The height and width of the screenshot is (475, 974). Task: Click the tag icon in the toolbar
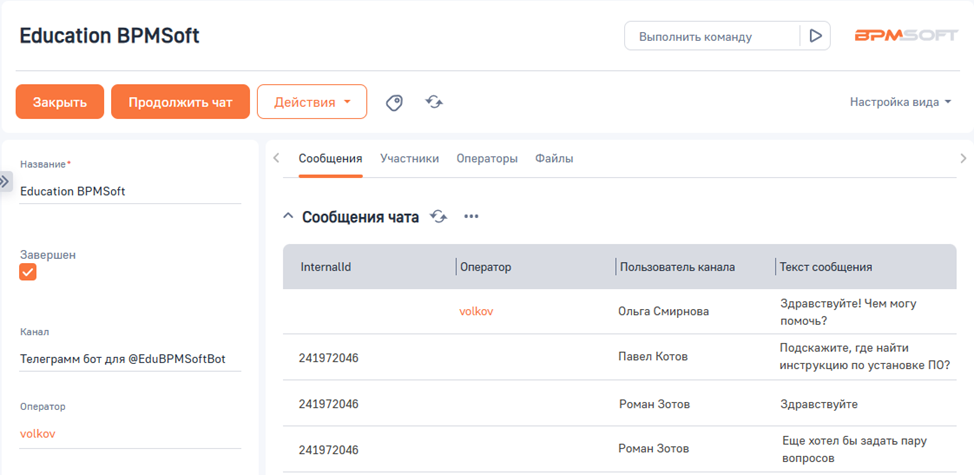click(394, 102)
